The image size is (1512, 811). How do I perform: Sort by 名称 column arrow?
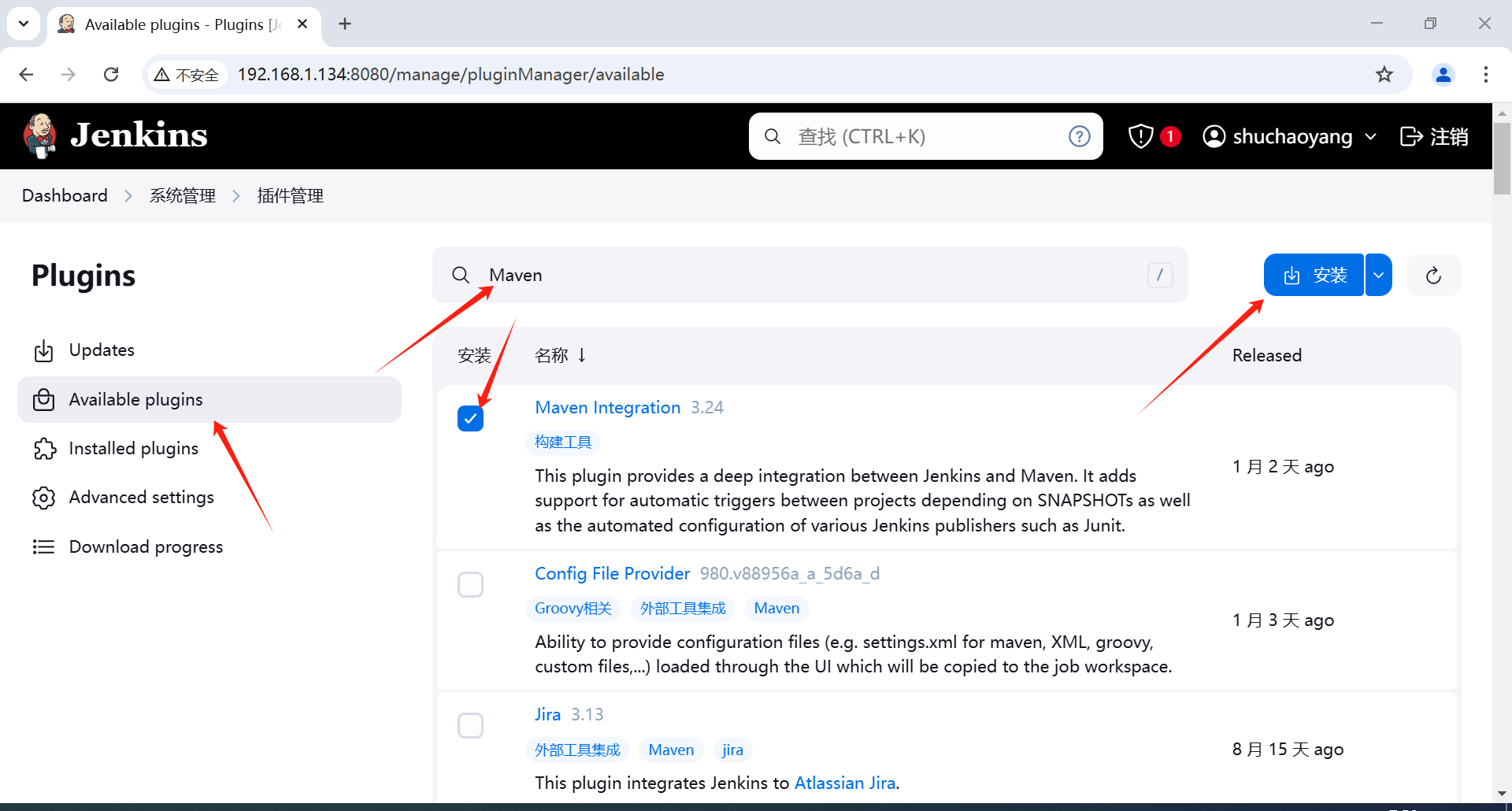[581, 355]
